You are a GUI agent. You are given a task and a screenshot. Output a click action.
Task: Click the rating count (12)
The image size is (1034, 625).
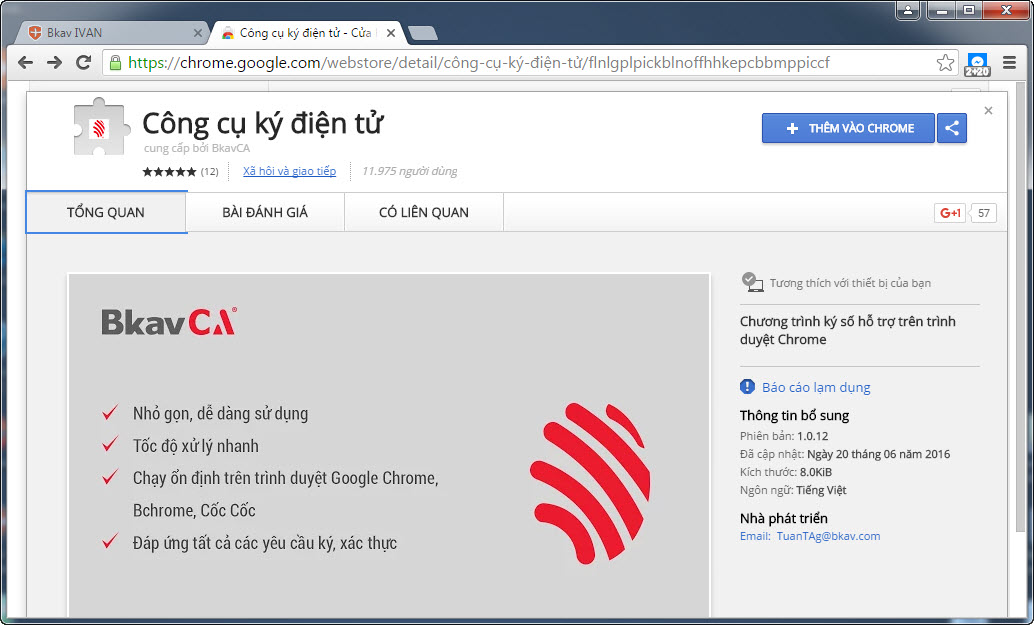[210, 171]
